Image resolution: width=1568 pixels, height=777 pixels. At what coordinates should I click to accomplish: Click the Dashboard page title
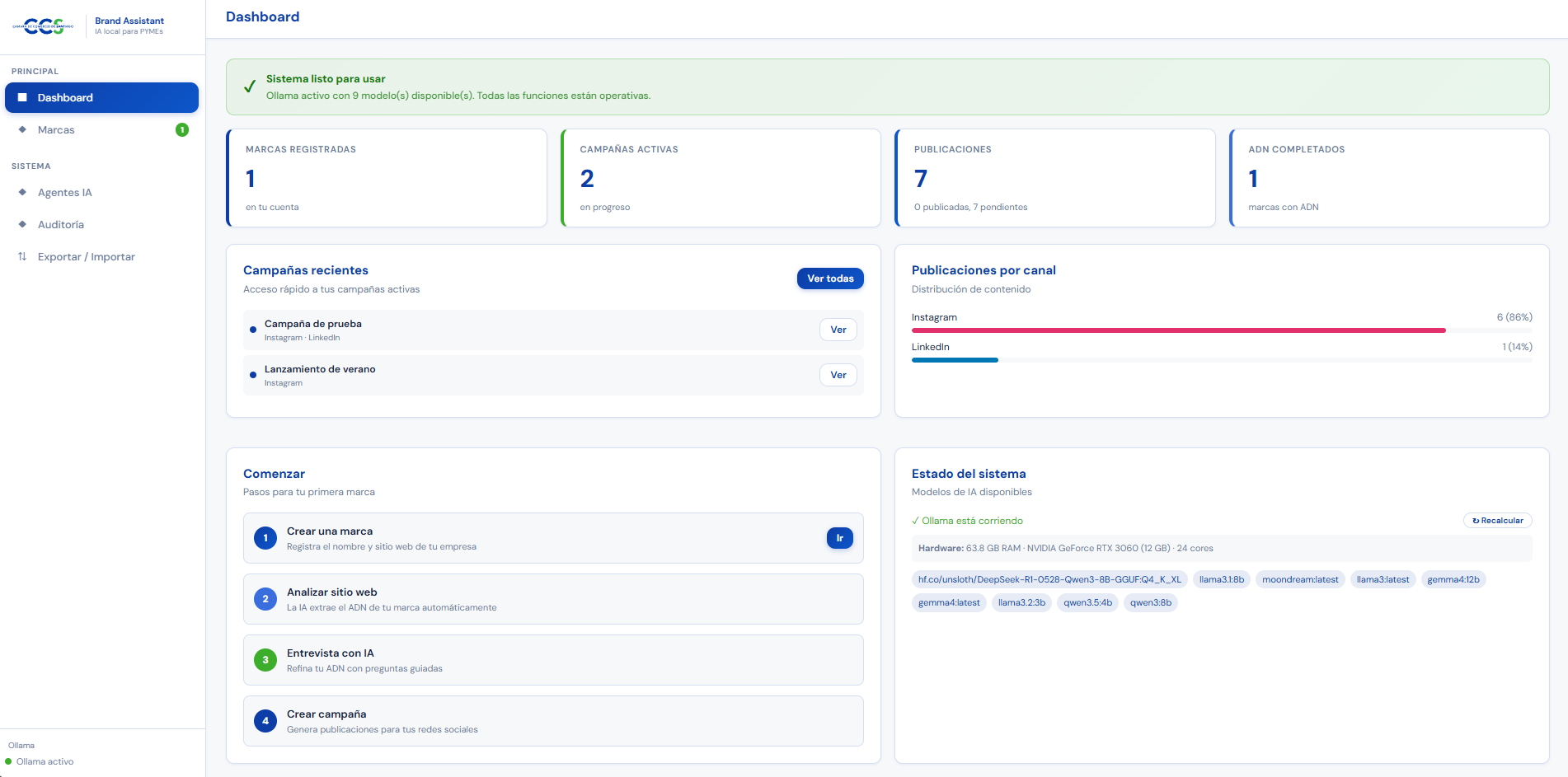point(262,16)
